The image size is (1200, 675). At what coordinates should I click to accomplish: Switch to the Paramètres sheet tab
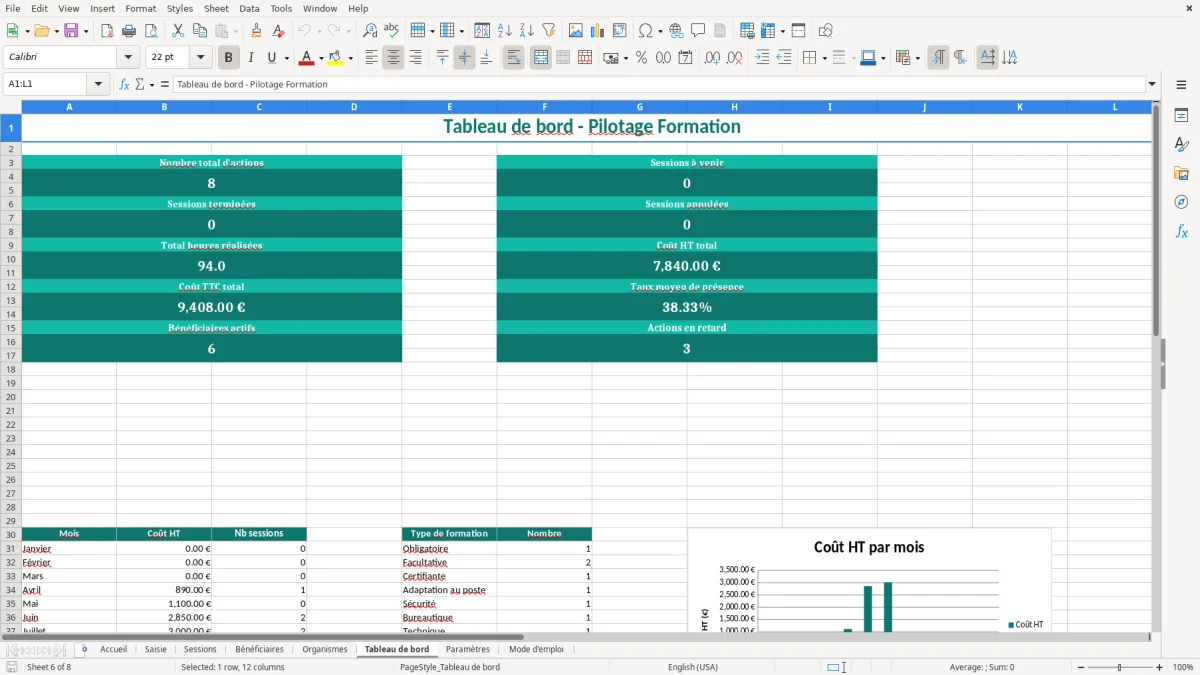[x=468, y=649]
